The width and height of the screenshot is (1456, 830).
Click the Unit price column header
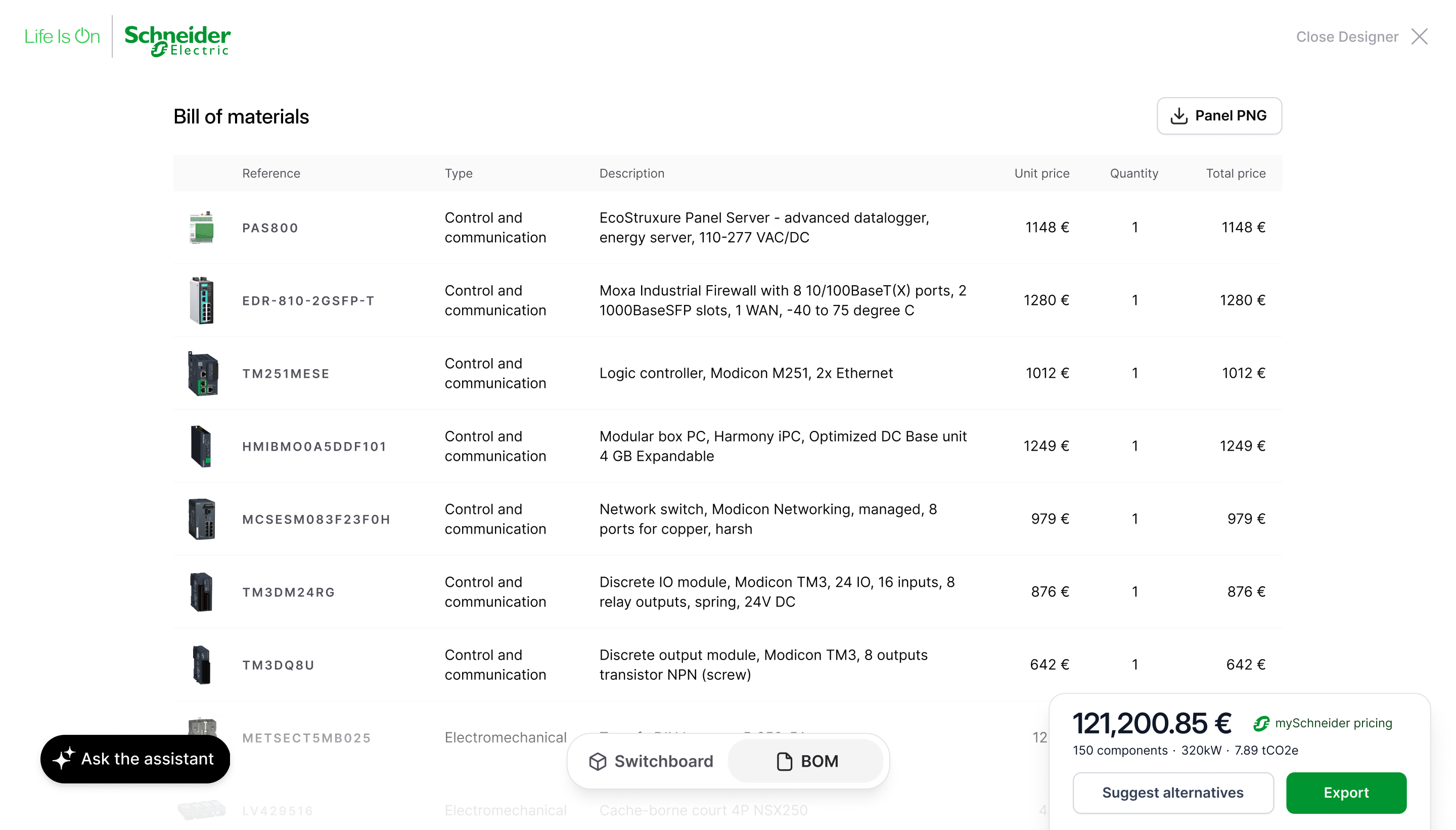[x=1042, y=173]
